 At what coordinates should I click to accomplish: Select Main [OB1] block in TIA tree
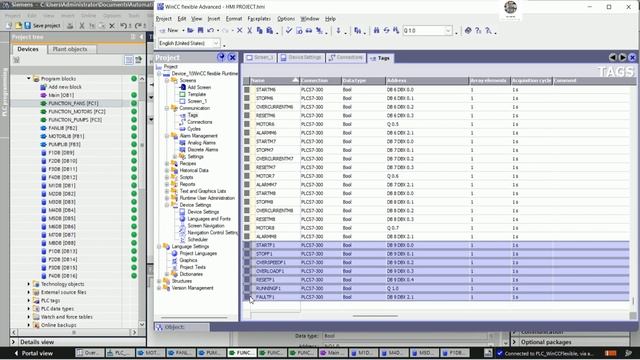point(61,95)
